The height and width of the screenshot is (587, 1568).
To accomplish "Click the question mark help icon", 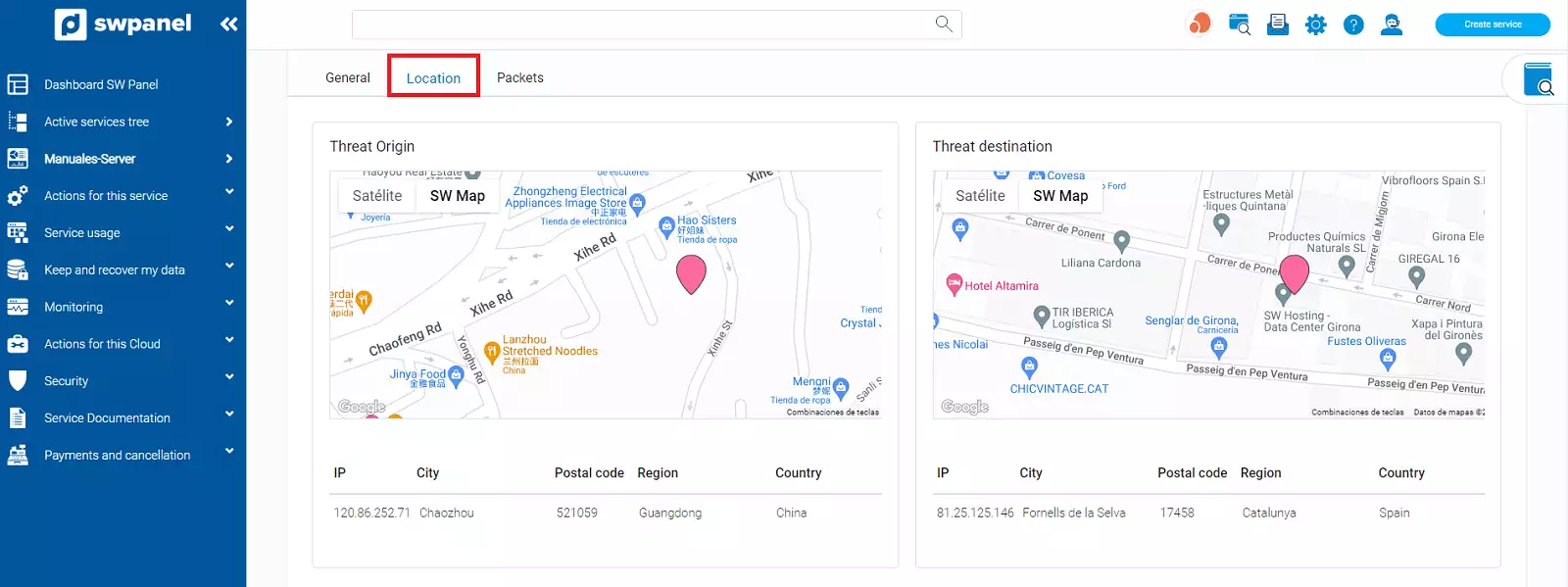I will click(1353, 24).
